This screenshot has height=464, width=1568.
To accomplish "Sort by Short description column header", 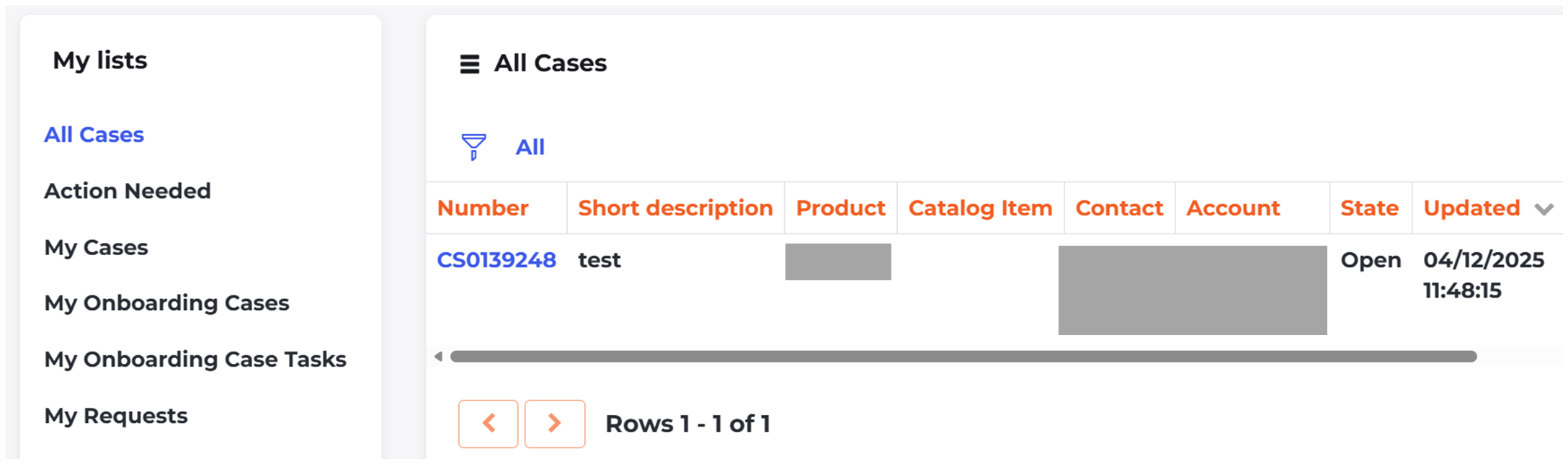I will 675,208.
